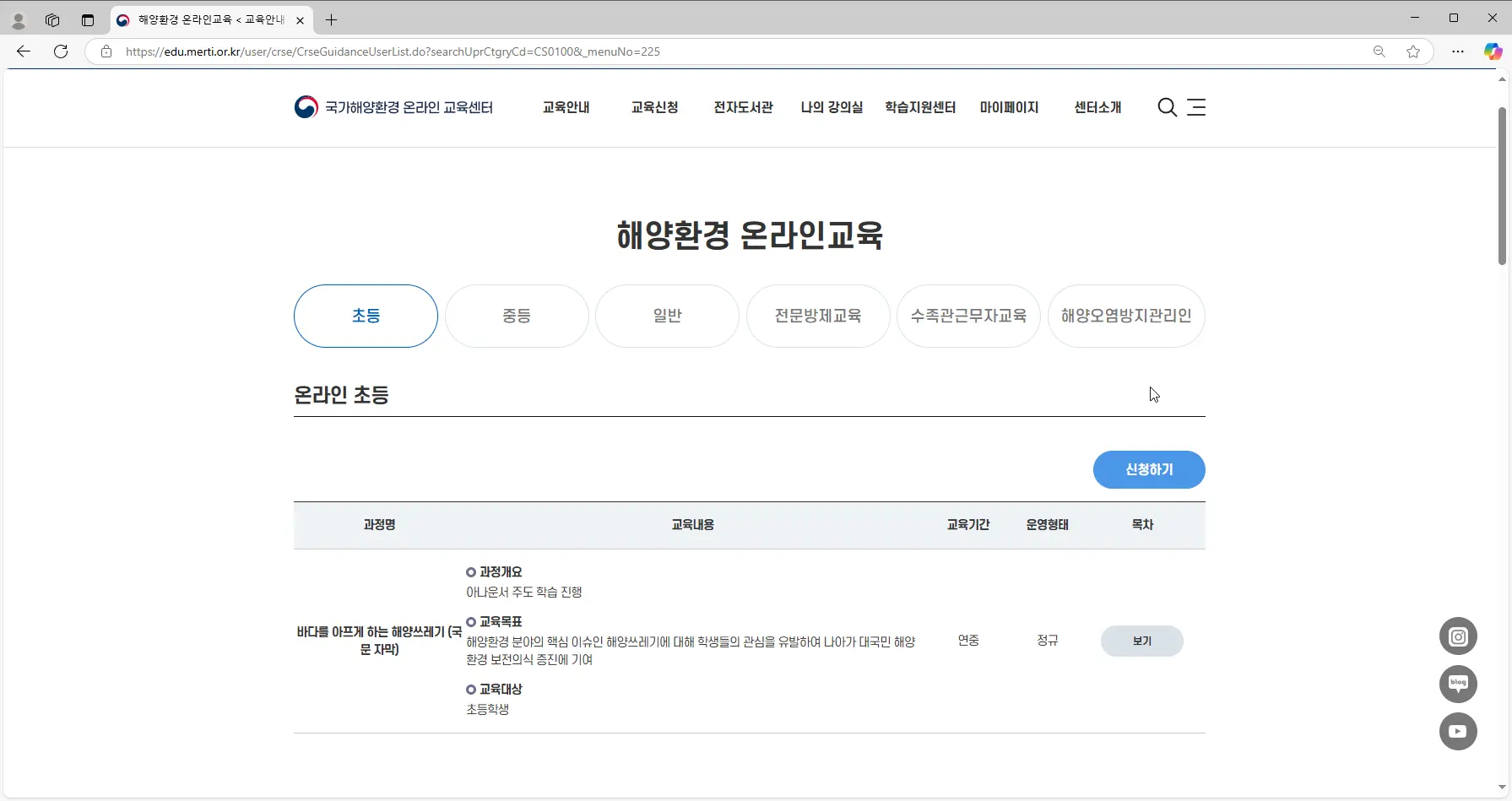Switch to the 중등 tab
The height and width of the screenshot is (801, 1512).
[x=516, y=316]
